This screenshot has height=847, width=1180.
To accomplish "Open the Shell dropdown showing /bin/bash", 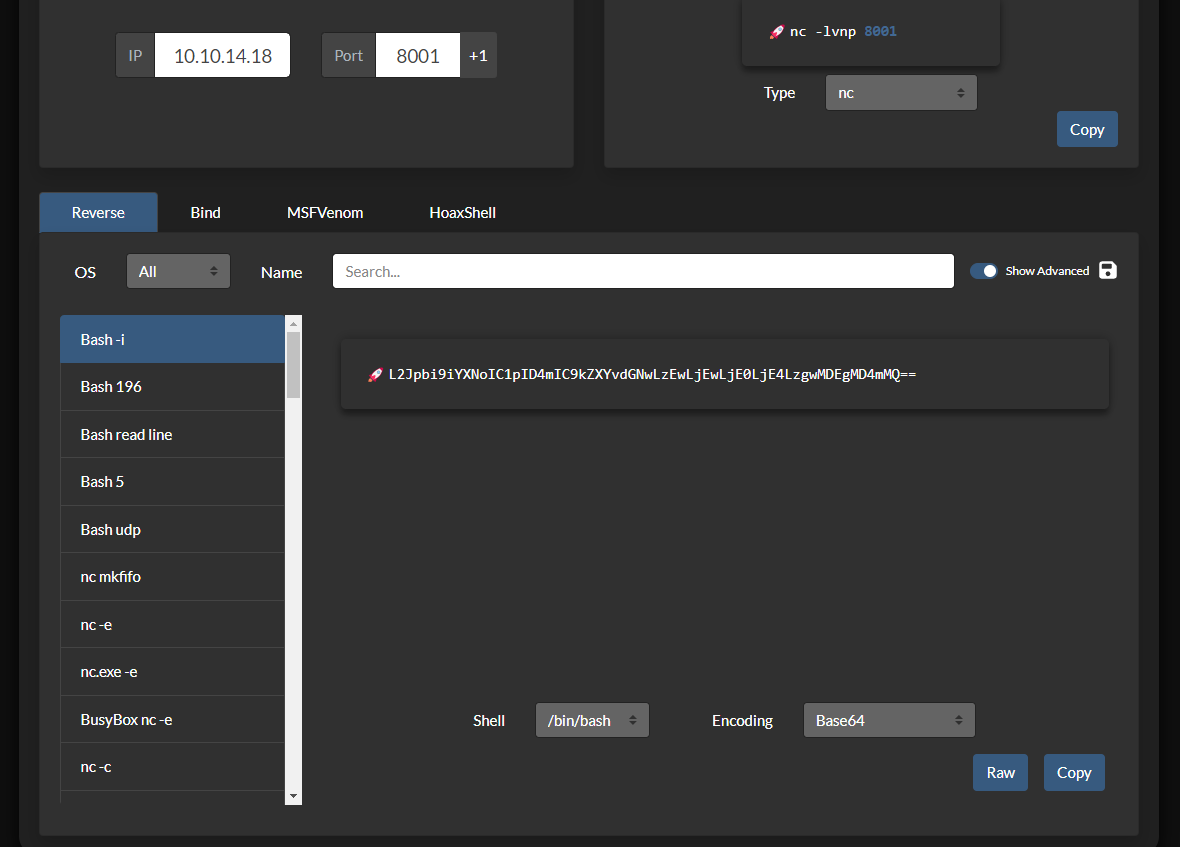I will [x=592, y=721].
